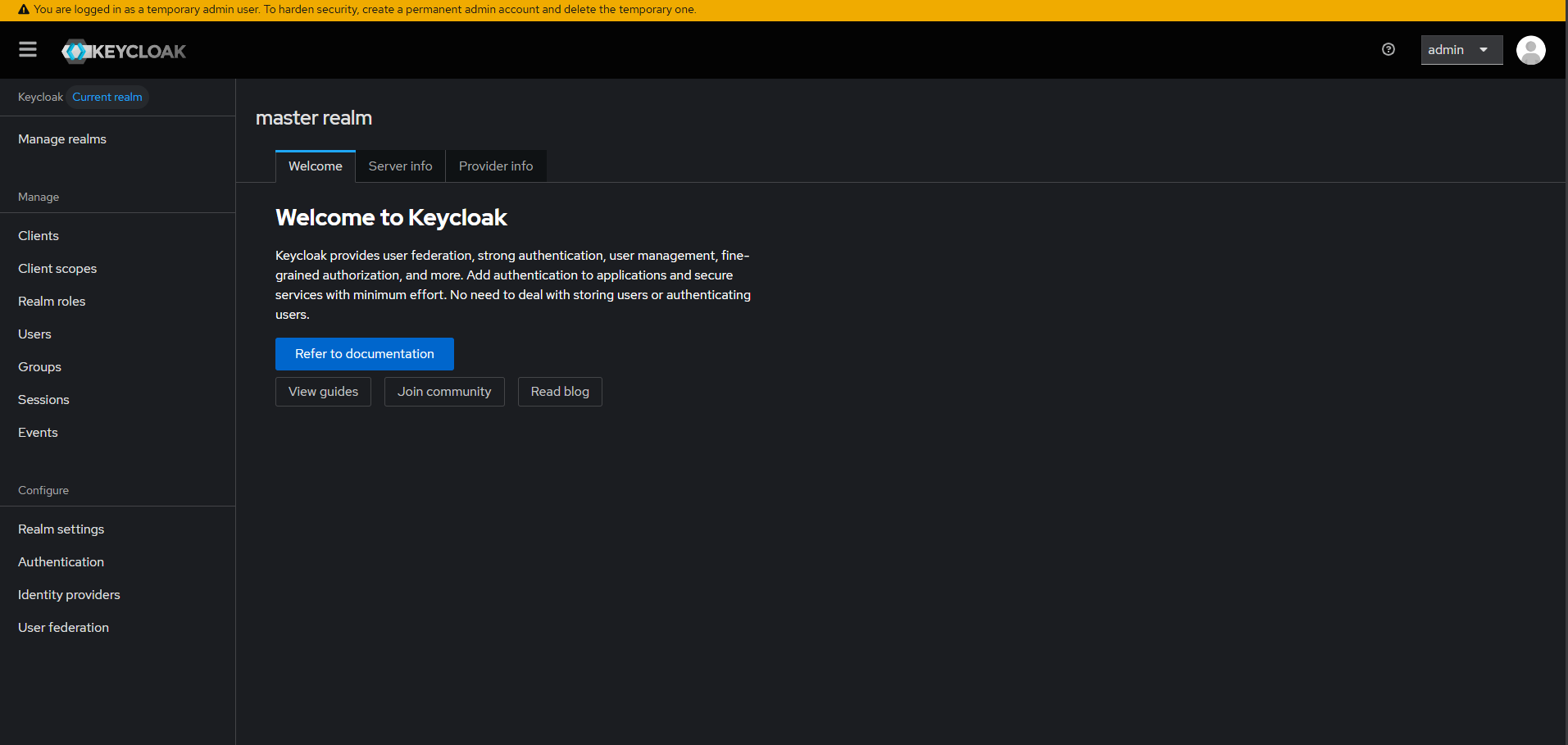1568x745 pixels.
Task: Click the Current realm badge
Action: pos(107,97)
